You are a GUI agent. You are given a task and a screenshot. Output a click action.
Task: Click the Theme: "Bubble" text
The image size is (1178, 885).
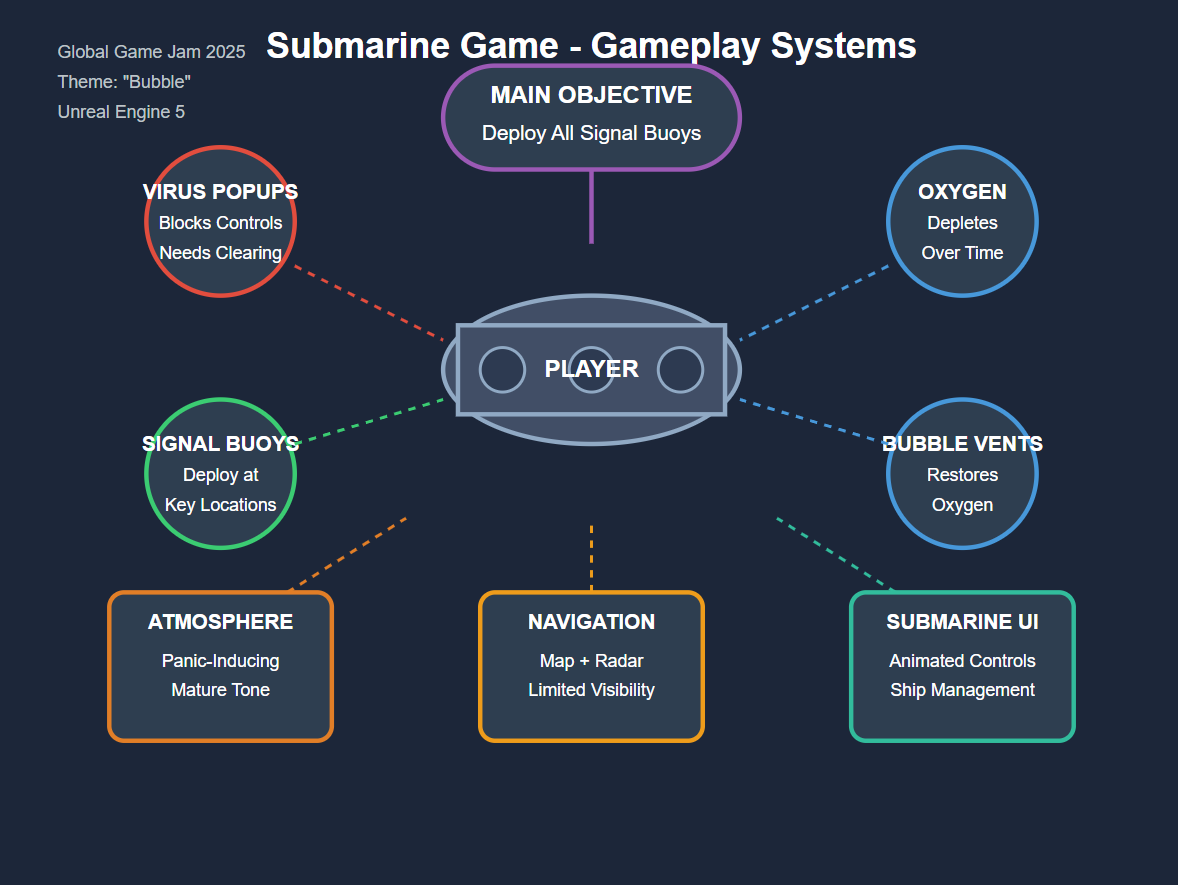124,82
